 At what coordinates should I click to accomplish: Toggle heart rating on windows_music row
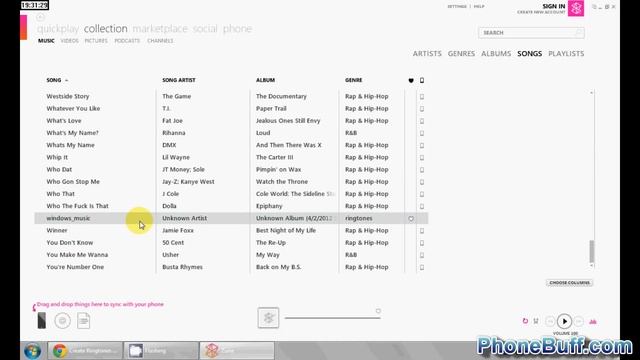click(411, 219)
